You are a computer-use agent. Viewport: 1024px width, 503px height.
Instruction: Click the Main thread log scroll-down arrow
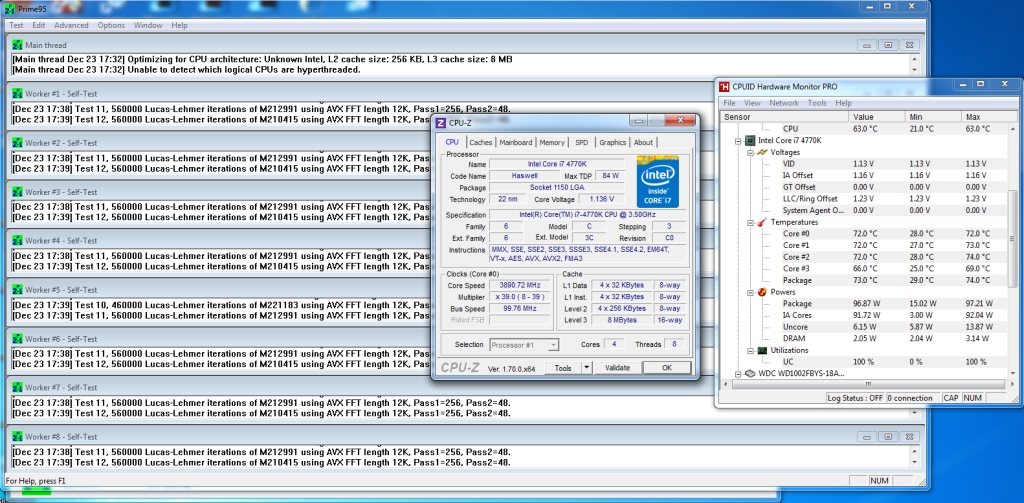[x=914, y=70]
